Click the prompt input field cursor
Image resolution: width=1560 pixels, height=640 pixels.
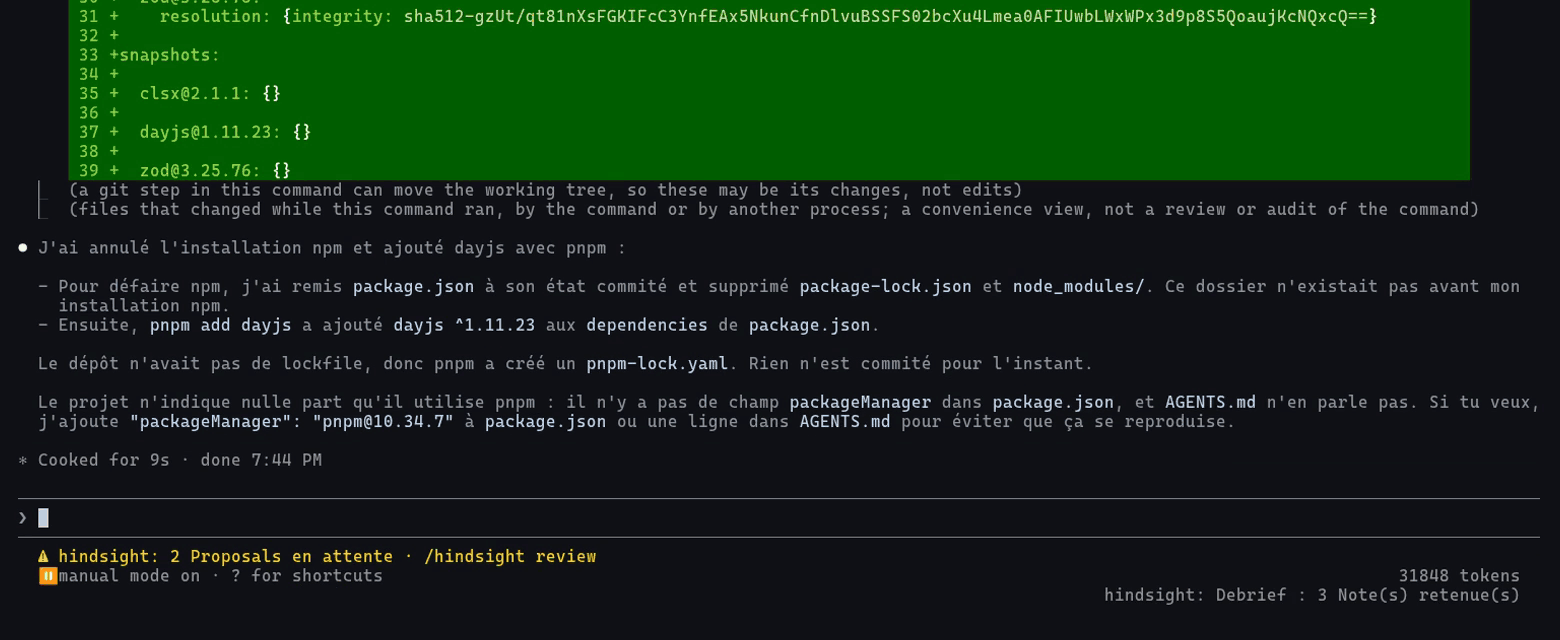pyautogui.click(x=43, y=518)
